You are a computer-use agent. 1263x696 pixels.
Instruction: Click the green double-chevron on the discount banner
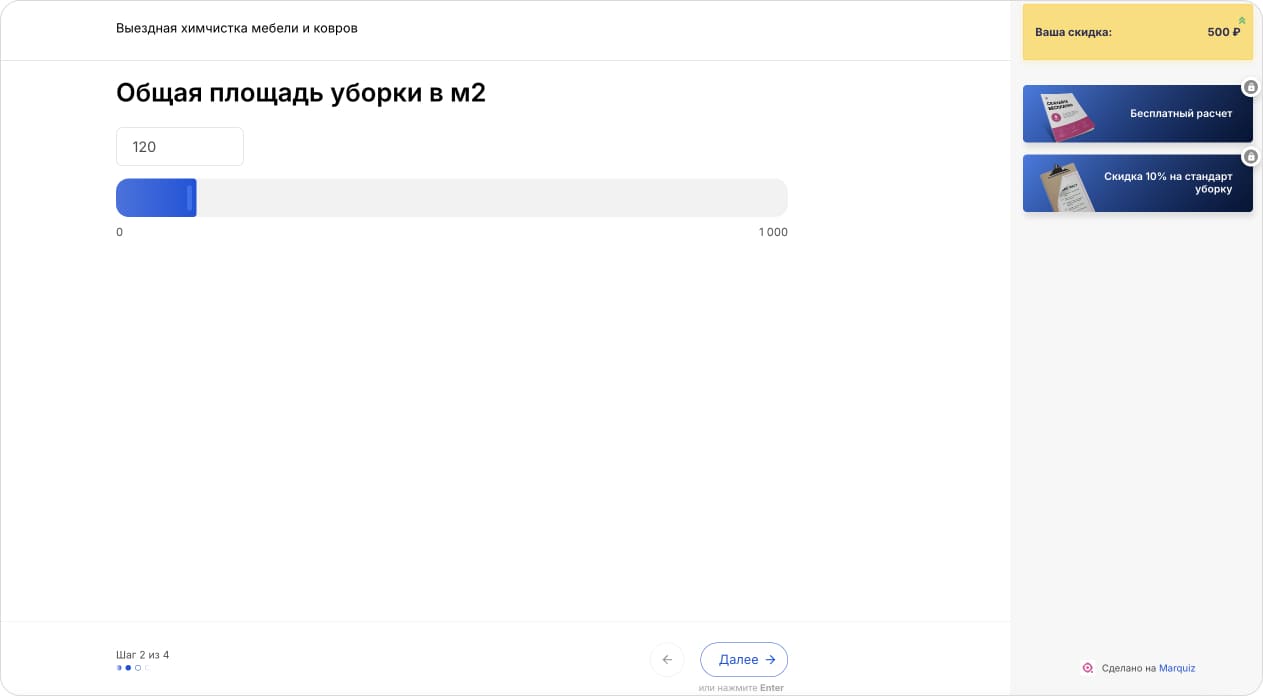pyautogui.click(x=1241, y=18)
